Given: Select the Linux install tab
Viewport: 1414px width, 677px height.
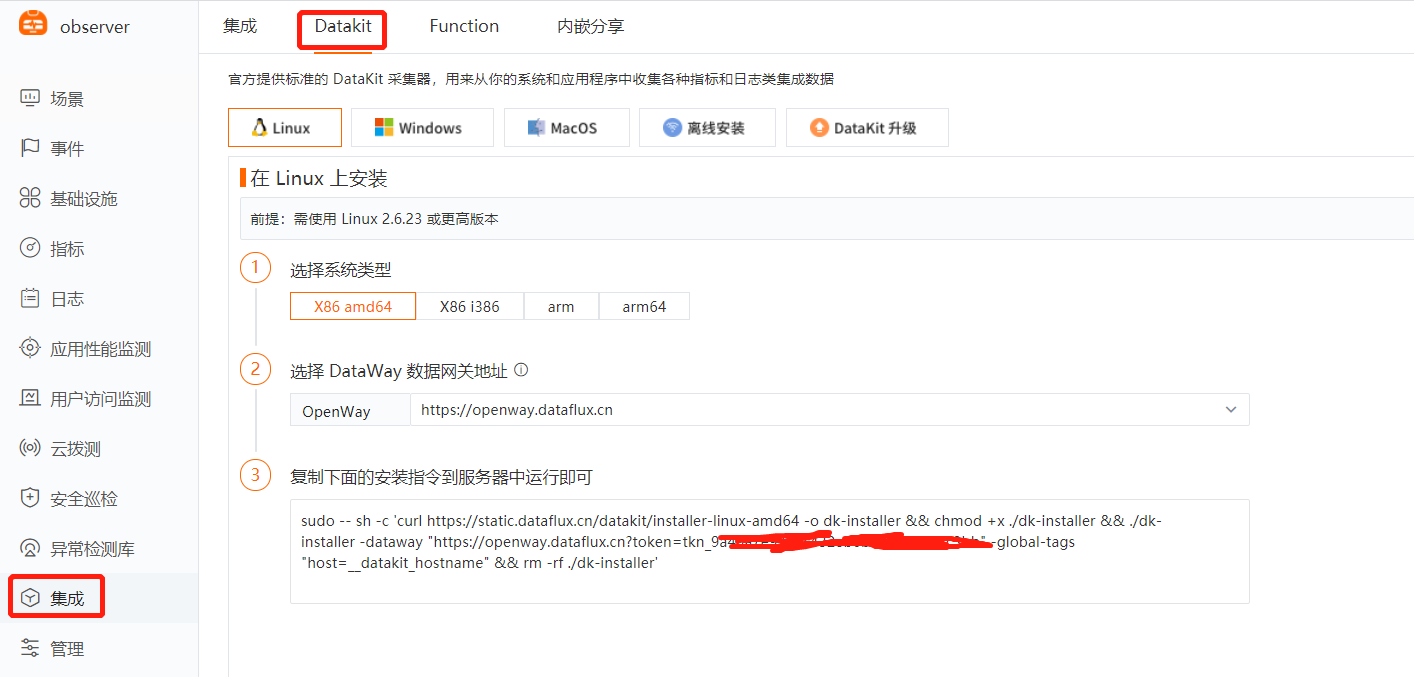Looking at the screenshot, I should [285, 128].
